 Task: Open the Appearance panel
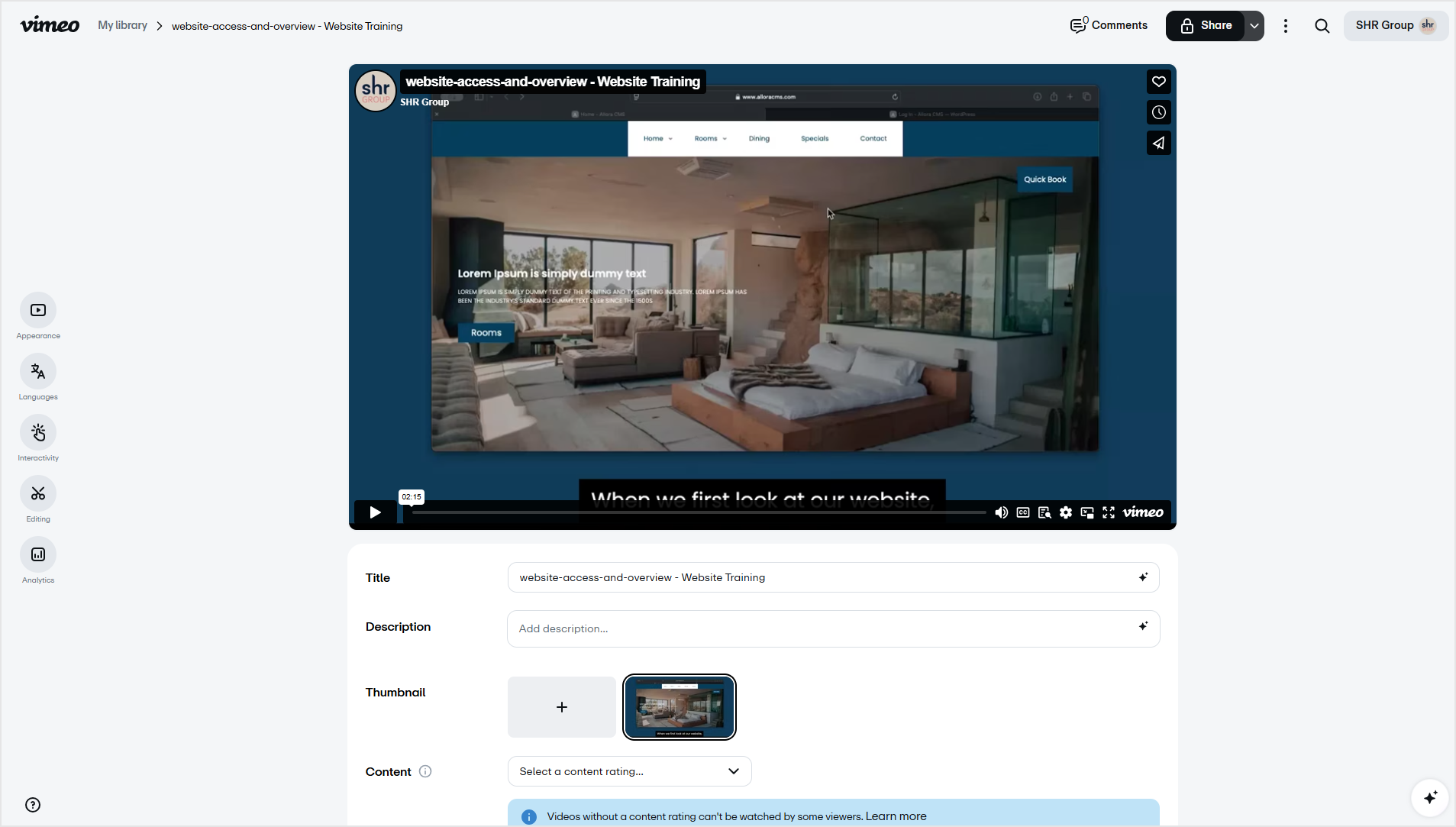38,311
